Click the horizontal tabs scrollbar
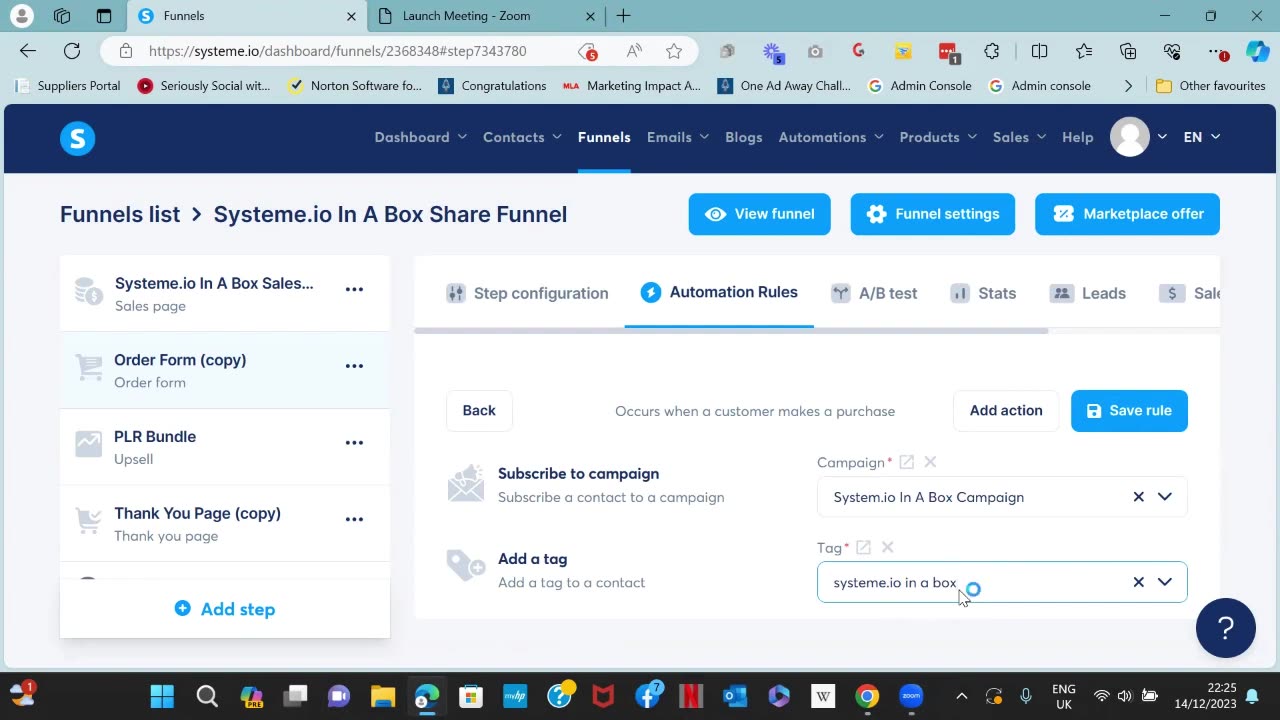Screen dimensions: 1280x720 [731, 330]
